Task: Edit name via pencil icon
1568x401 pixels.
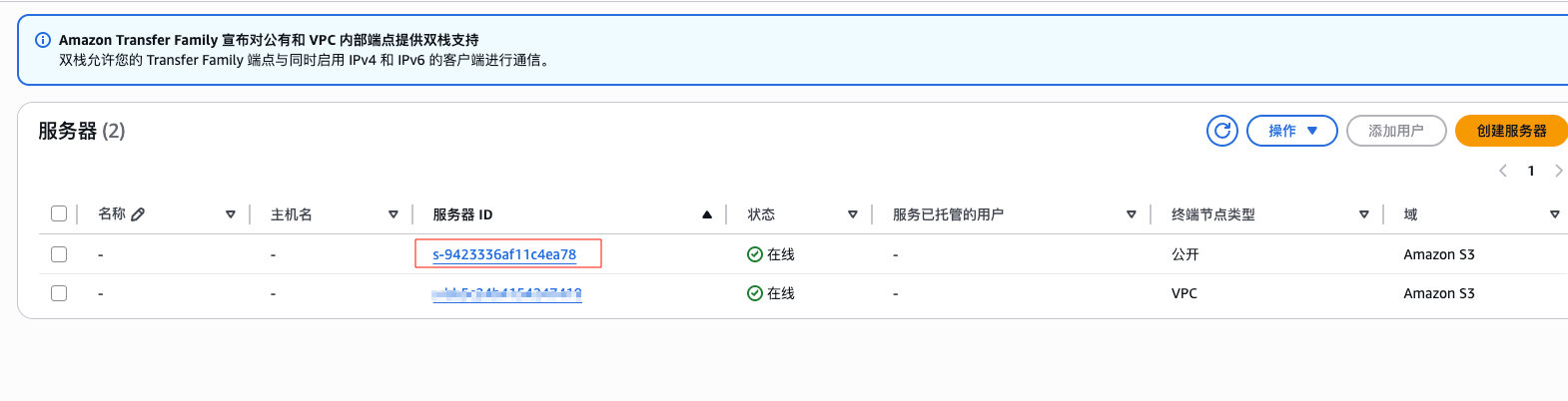Action: coord(138,214)
